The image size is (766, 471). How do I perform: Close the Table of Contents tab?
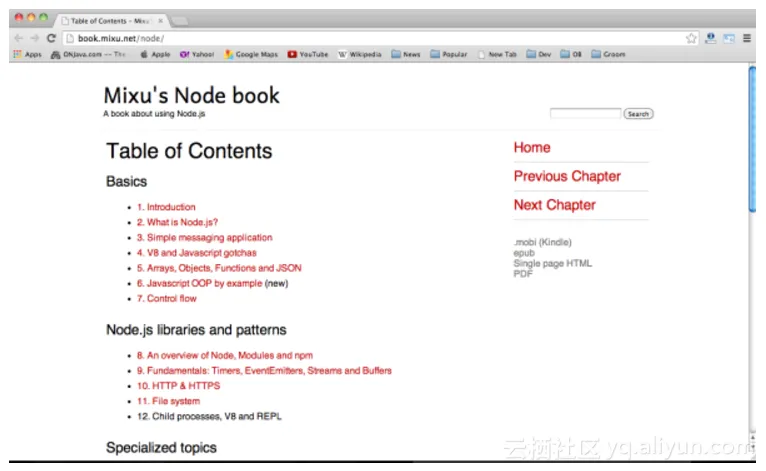point(160,21)
